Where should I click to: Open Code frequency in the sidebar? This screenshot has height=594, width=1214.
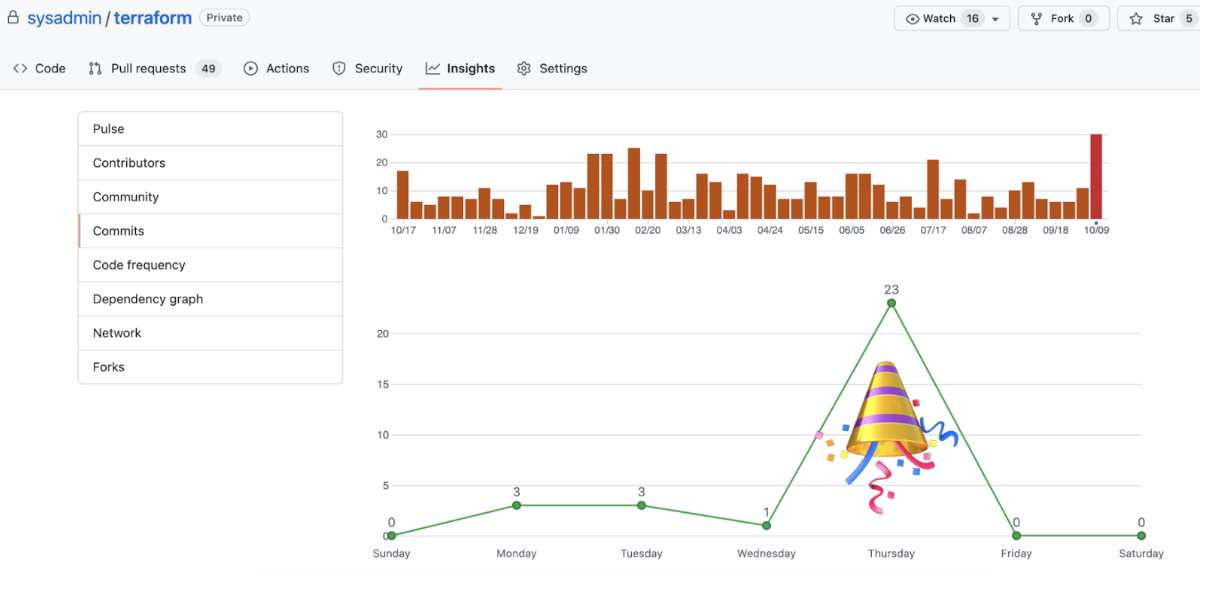pos(139,265)
